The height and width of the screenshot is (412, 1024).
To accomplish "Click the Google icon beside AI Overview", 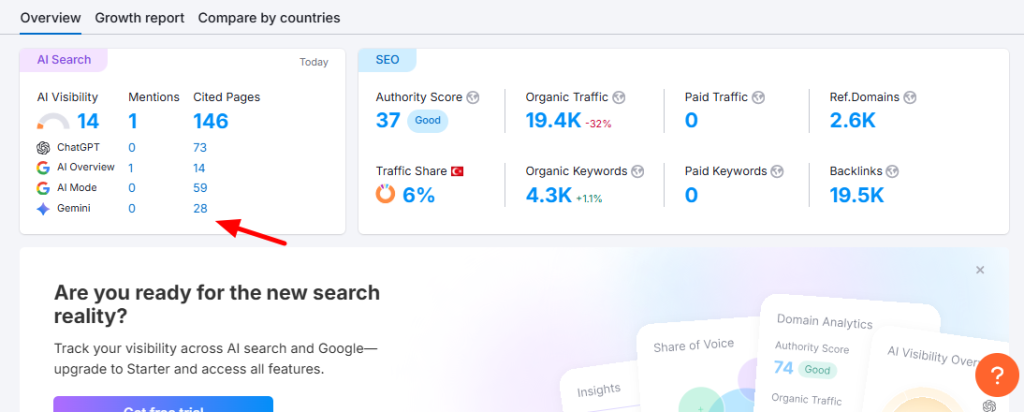I will coord(43,168).
